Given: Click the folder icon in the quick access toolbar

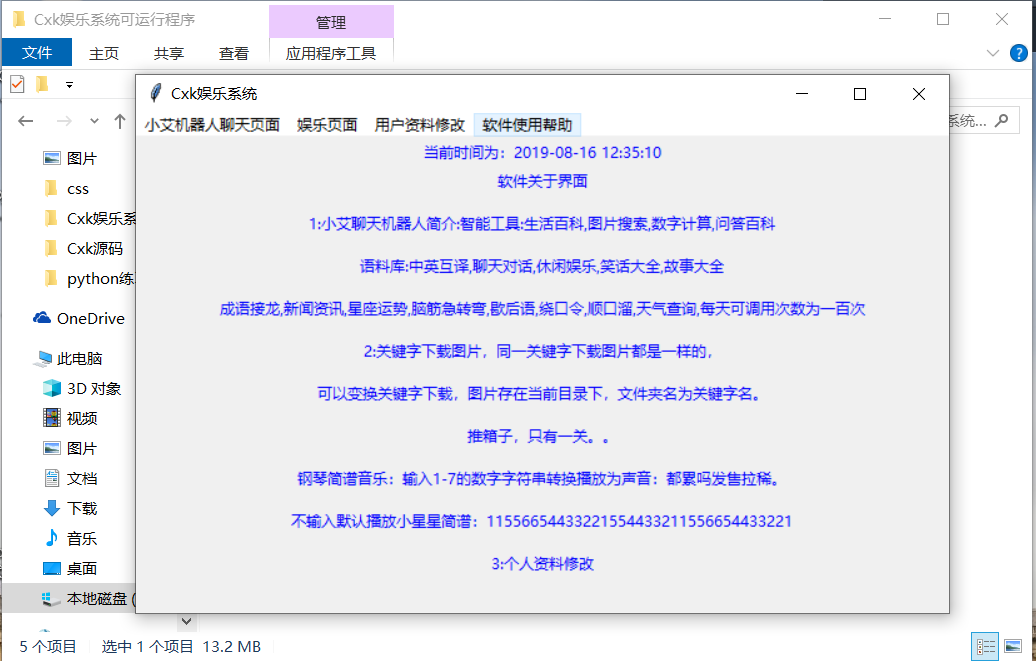Looking at the screenshot, I should 40,84.
